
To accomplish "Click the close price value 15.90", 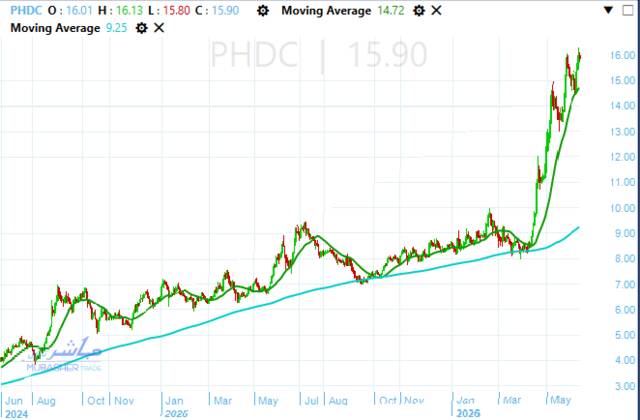I will 225,11.
